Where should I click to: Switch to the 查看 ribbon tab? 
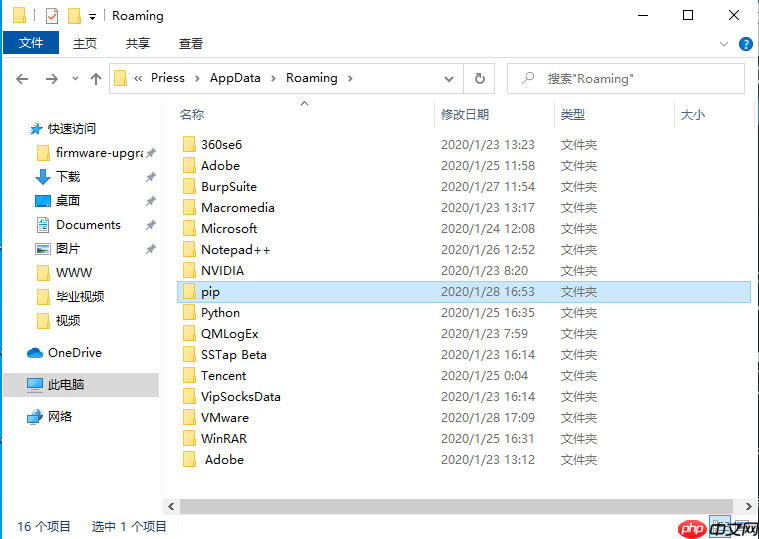pyautogui.click(x=191, y=44)
